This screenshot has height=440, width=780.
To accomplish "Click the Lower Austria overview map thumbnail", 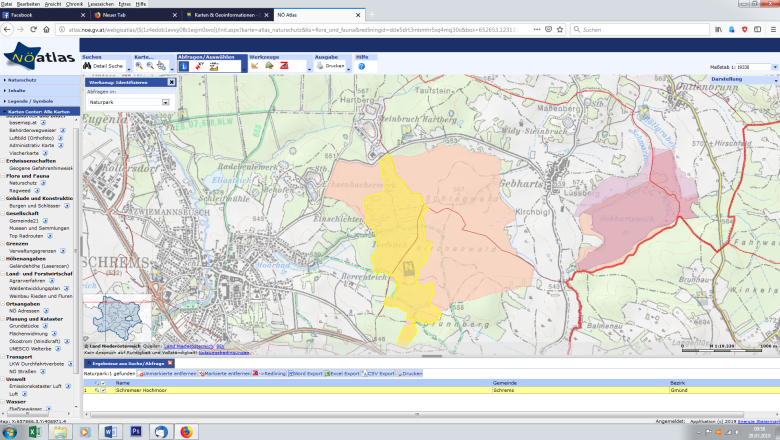I will pos(117,318).
